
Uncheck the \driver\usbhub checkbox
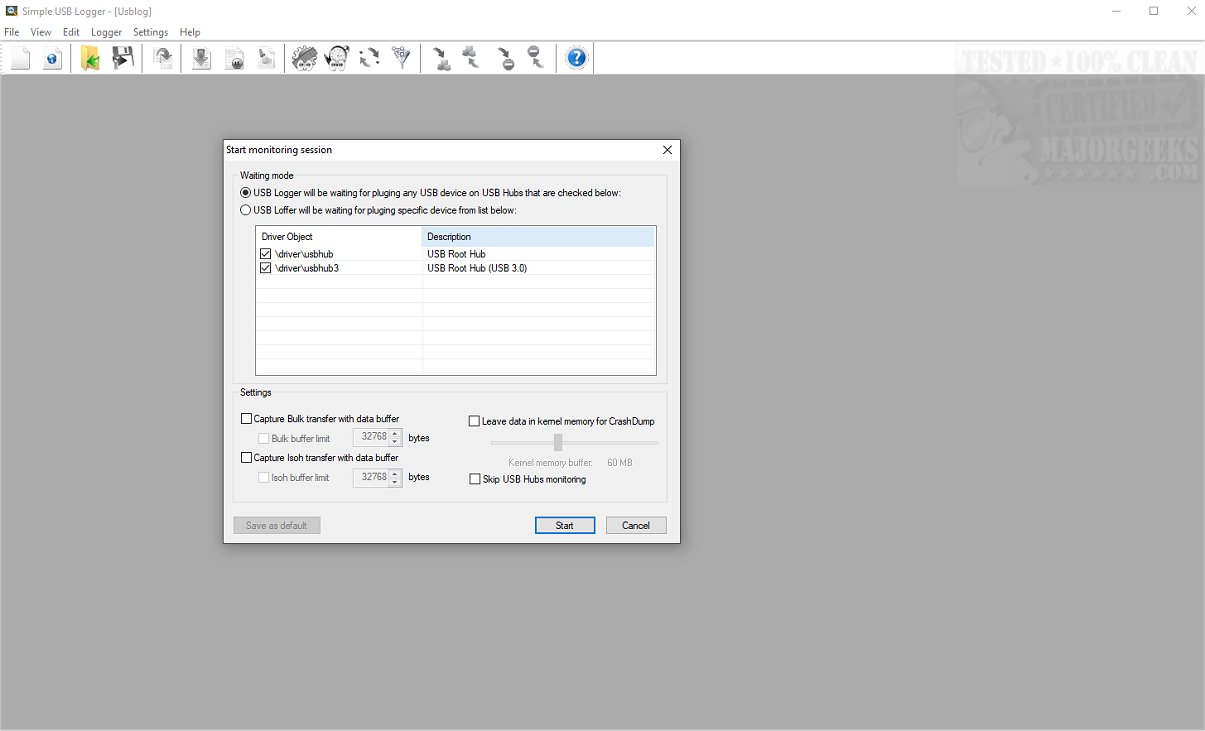(265, 254)
